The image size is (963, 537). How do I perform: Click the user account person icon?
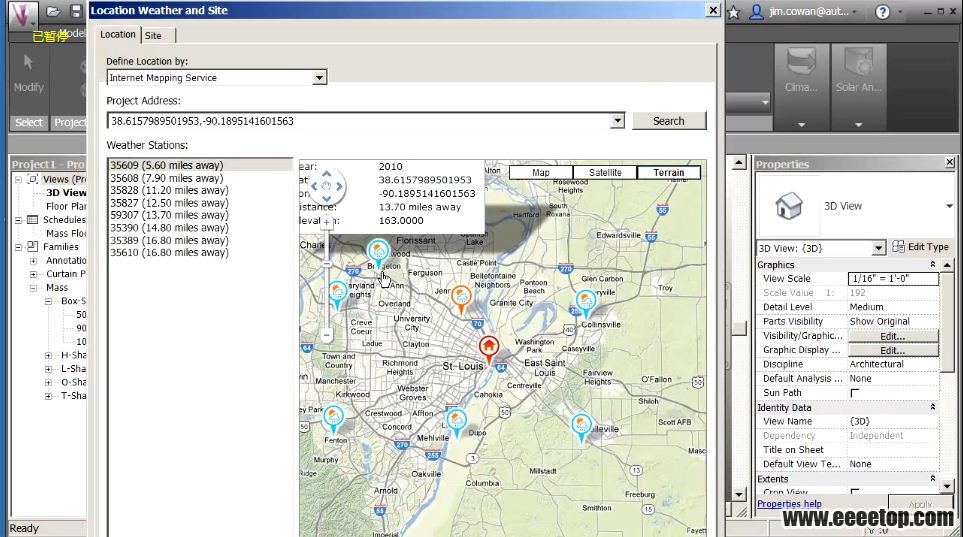click(x=757, y=12)
